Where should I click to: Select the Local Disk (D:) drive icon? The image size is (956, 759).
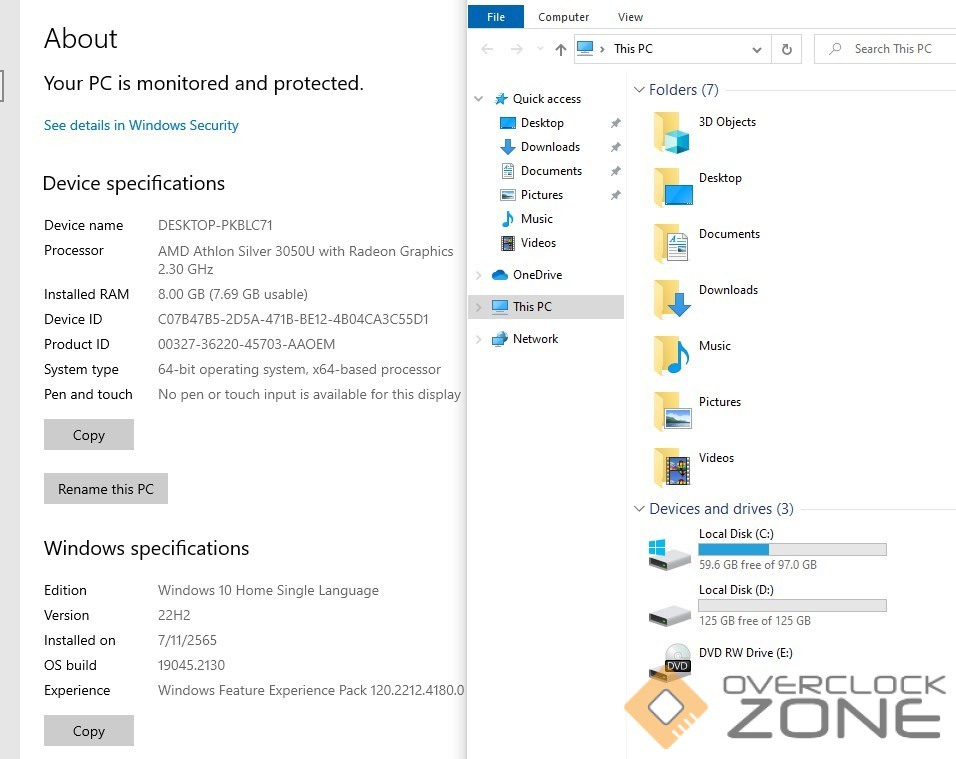pyautogui.click(x=669, y=615)
